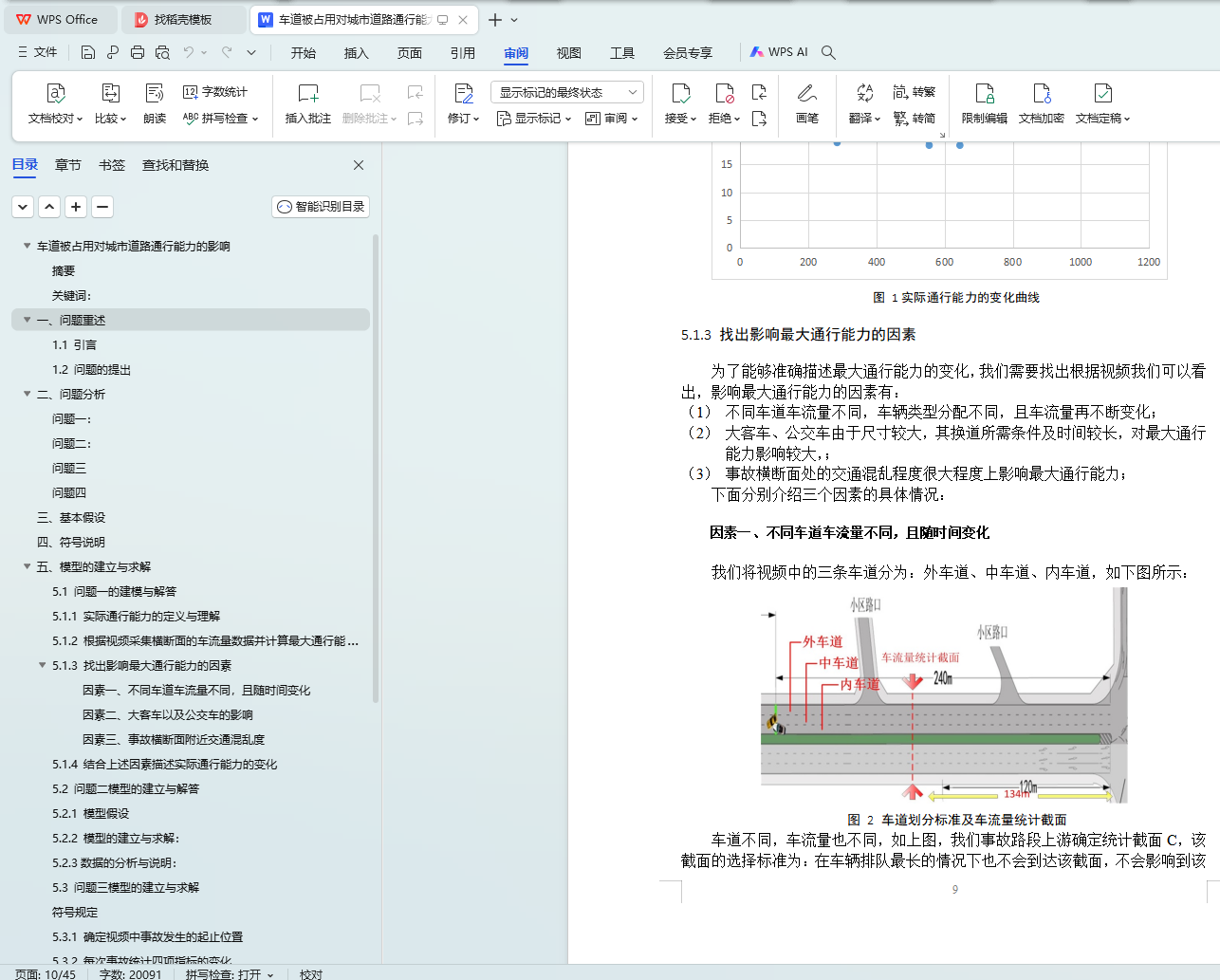Click 字数: 20091 in status bar

pos(131,974)
